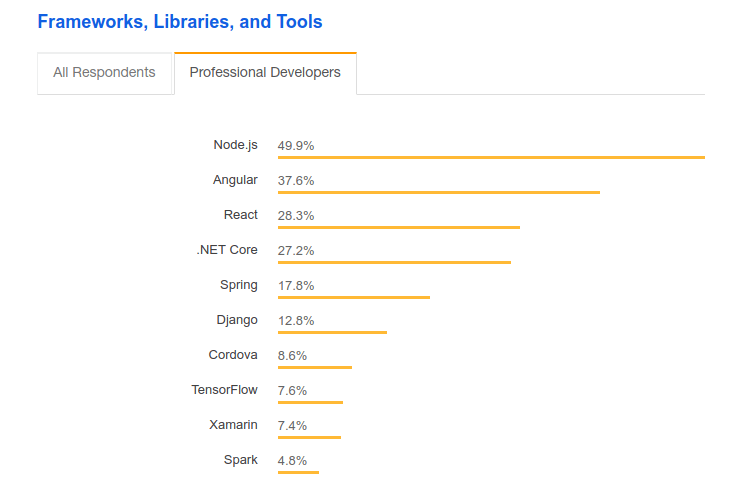This screenshot has width=745, height=483.
Task: Switch to the All Respondents tab
Action: pyautogui.click(x=104, y=72)
